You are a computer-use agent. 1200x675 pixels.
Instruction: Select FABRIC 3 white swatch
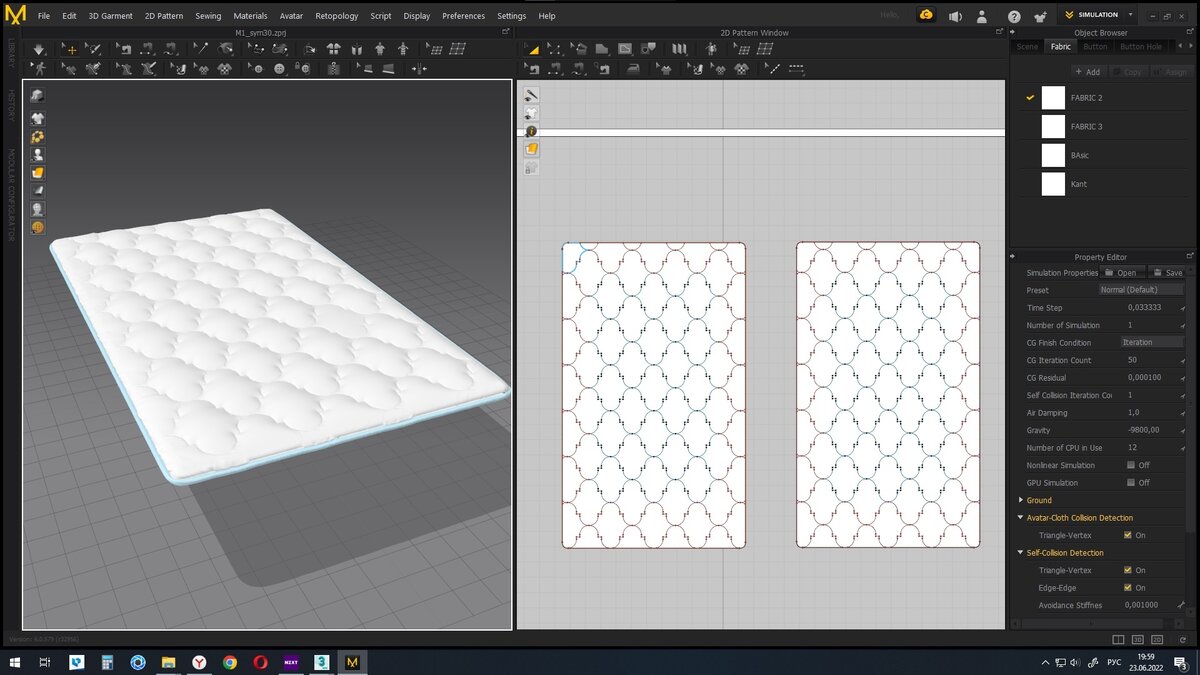coord(1053,126)
